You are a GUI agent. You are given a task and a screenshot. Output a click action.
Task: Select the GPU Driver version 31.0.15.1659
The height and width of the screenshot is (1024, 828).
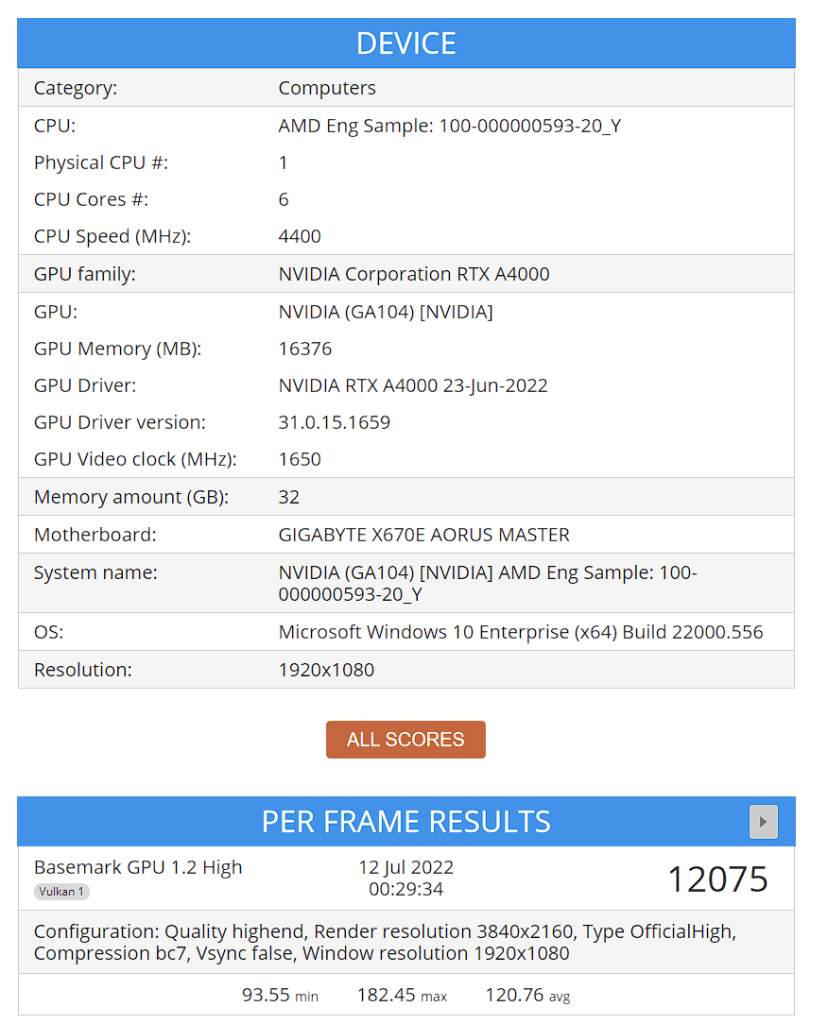click(334, 423)
